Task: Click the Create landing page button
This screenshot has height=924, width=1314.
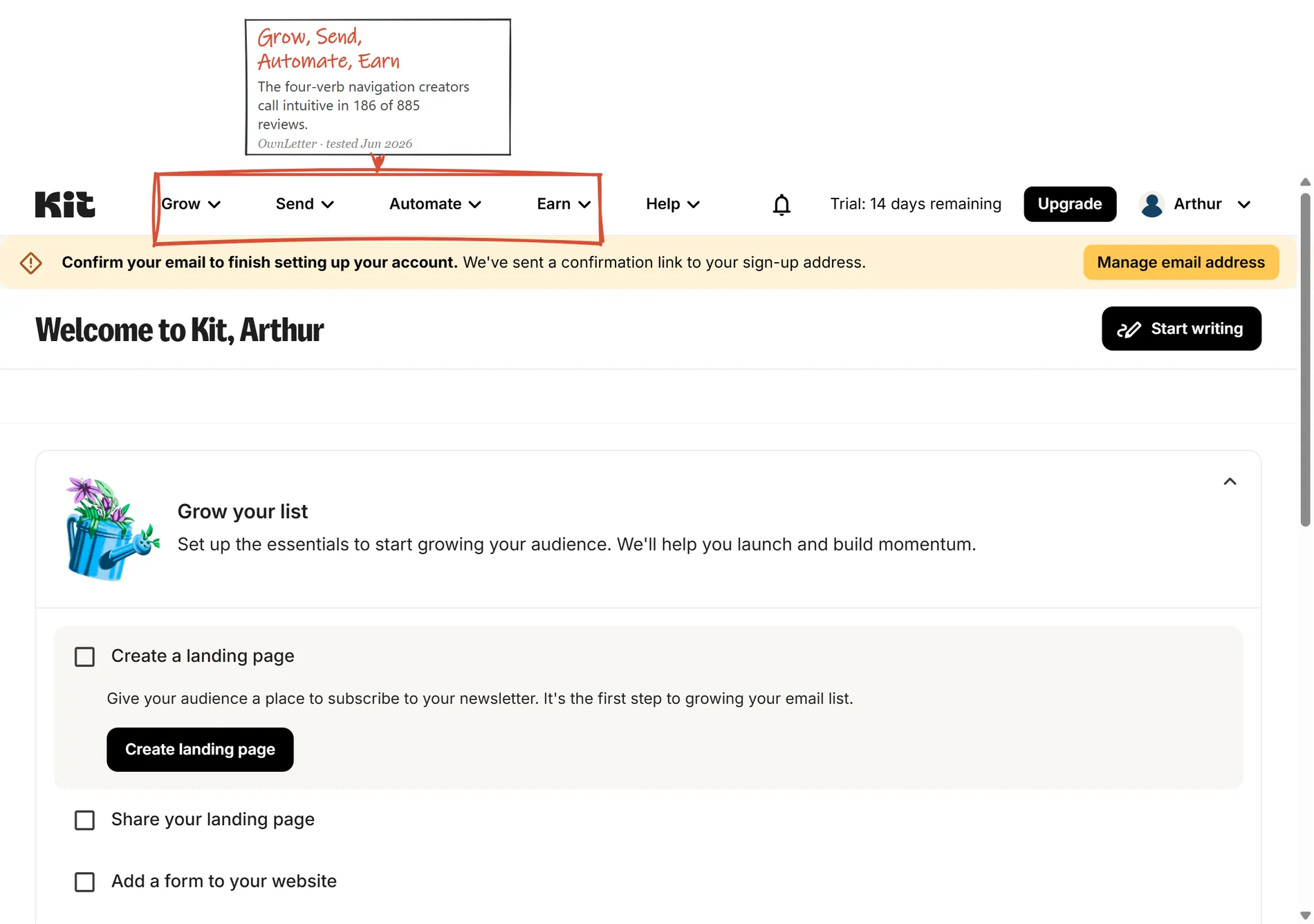Action: 200,750
